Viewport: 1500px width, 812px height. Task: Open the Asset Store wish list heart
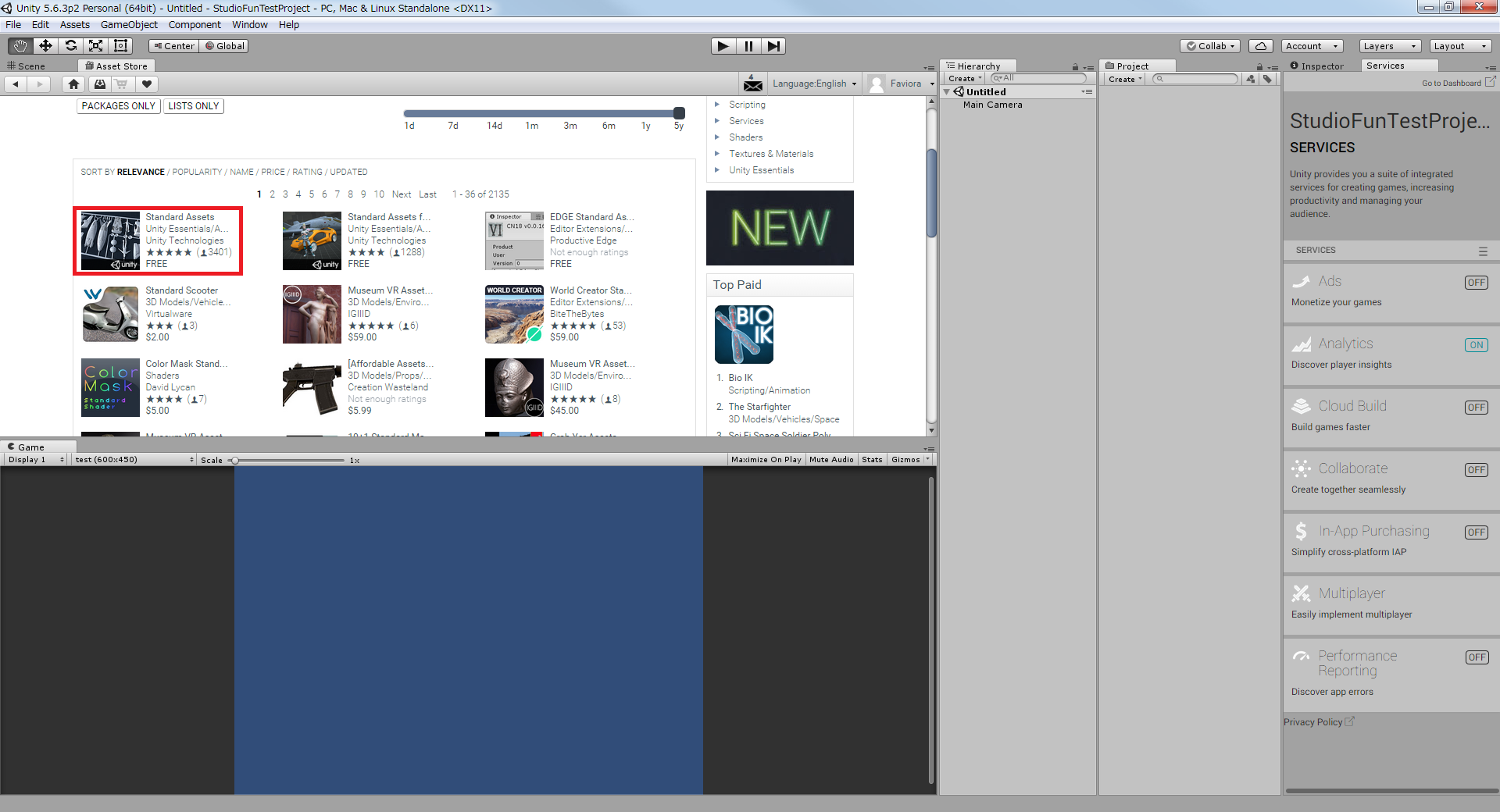point(146,84)
